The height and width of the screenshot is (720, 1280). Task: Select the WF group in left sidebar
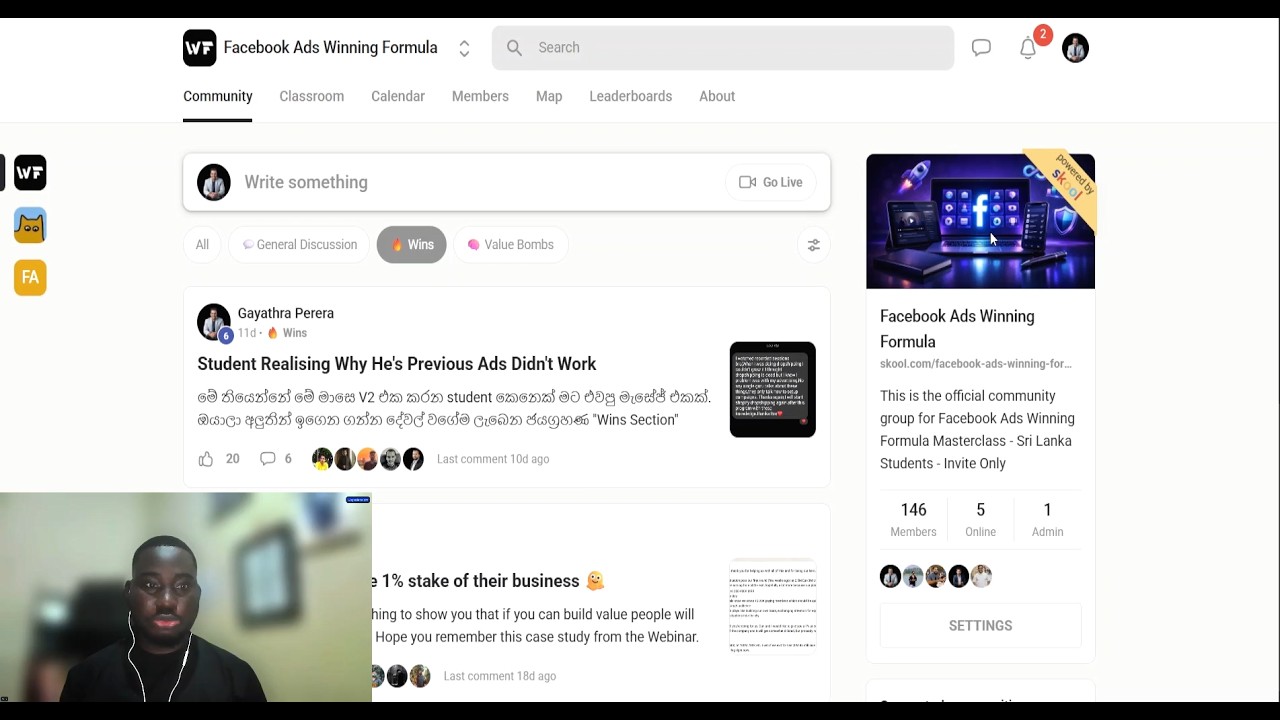tap(30, 173)
